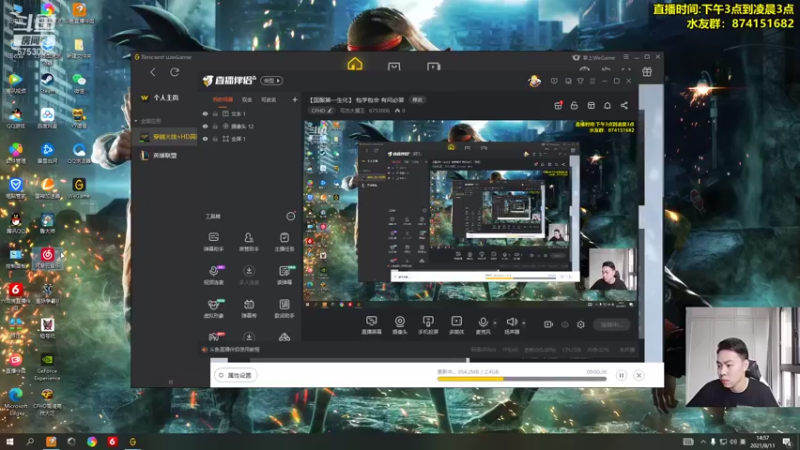The width and height of the screenshot is (800, 450).
Task: Toggle lock on 全屏 1 source
Action: pyautogui.click(x=215, y=139)
